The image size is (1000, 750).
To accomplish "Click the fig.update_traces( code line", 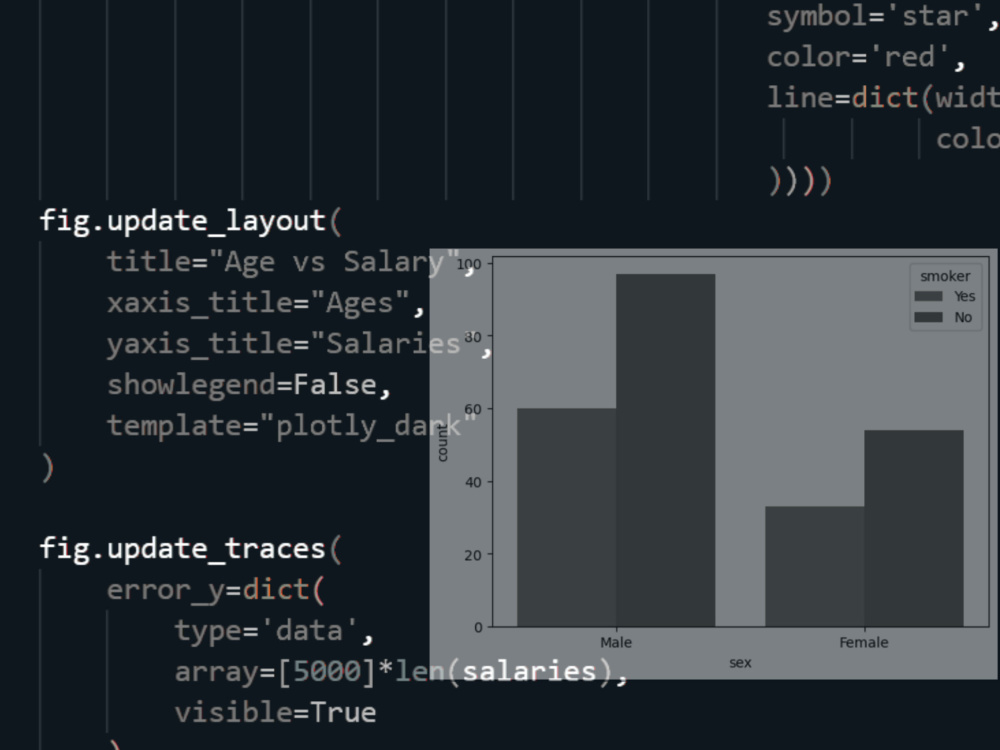I will [191, 549].
